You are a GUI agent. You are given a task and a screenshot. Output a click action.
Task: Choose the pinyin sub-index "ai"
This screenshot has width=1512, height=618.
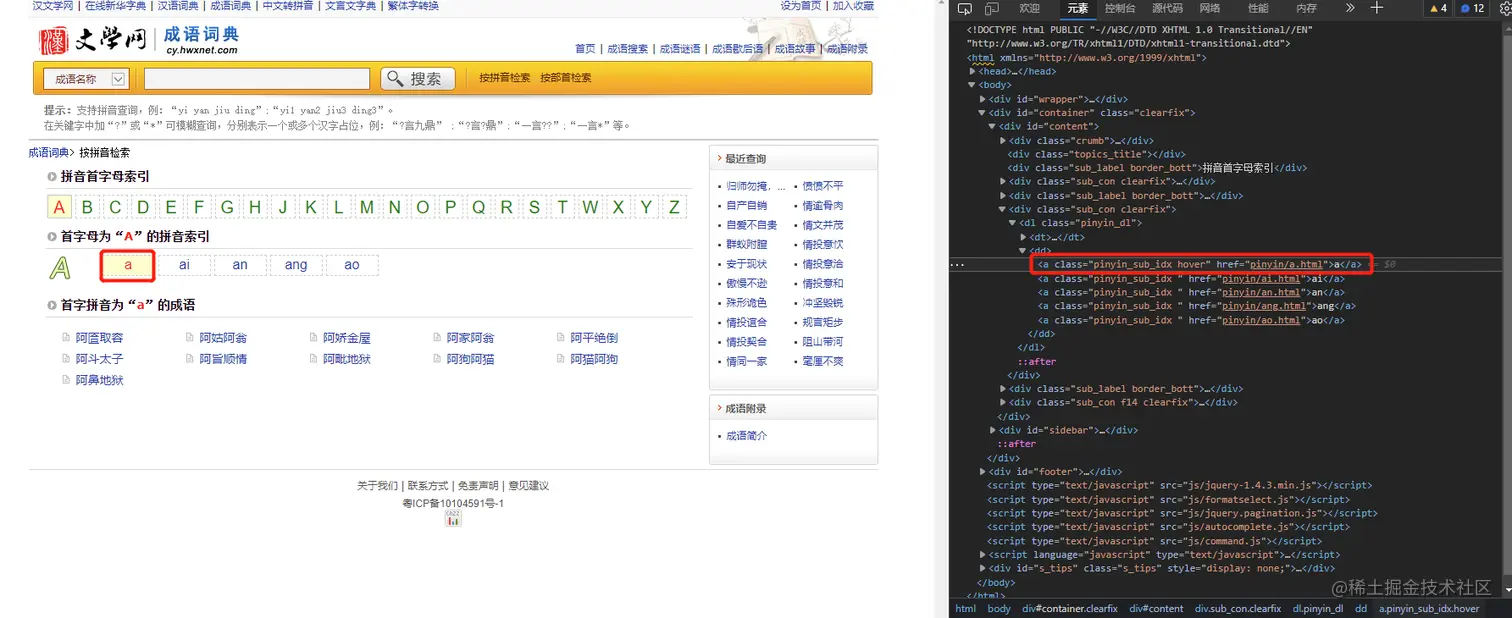pyautogui.click(x=184, y=265)
